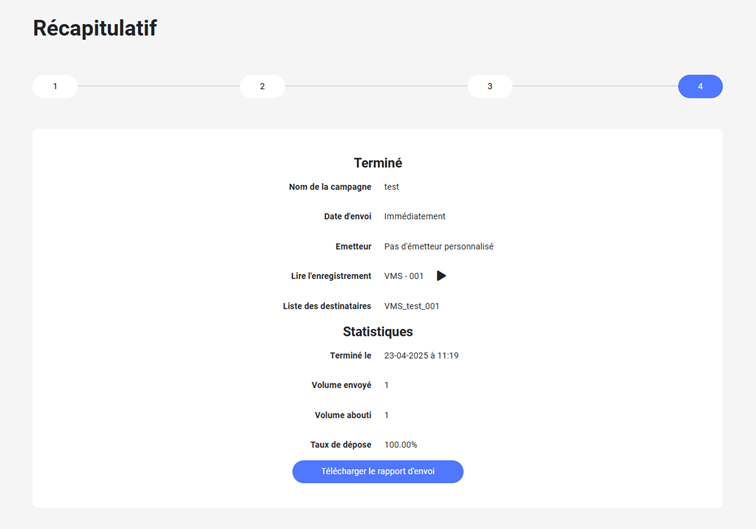Viewport: 756px width, 529px height.
Task: Click the 'VMS - 001' recording name
Action: (404, 276)
